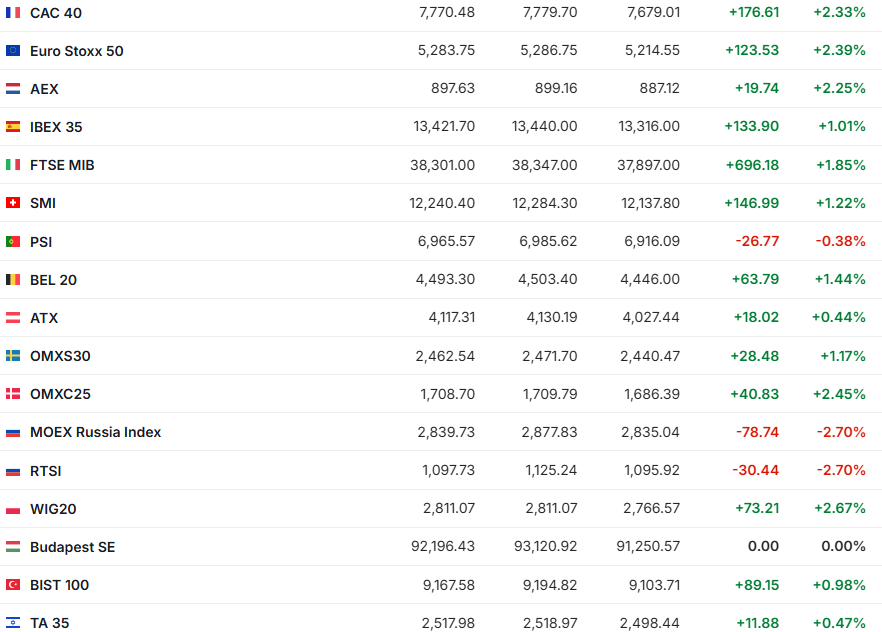This screenshot has height=632, width=882.
Task: Open the Euro Stoxx 50 index link
Action: tap(77, 51)
